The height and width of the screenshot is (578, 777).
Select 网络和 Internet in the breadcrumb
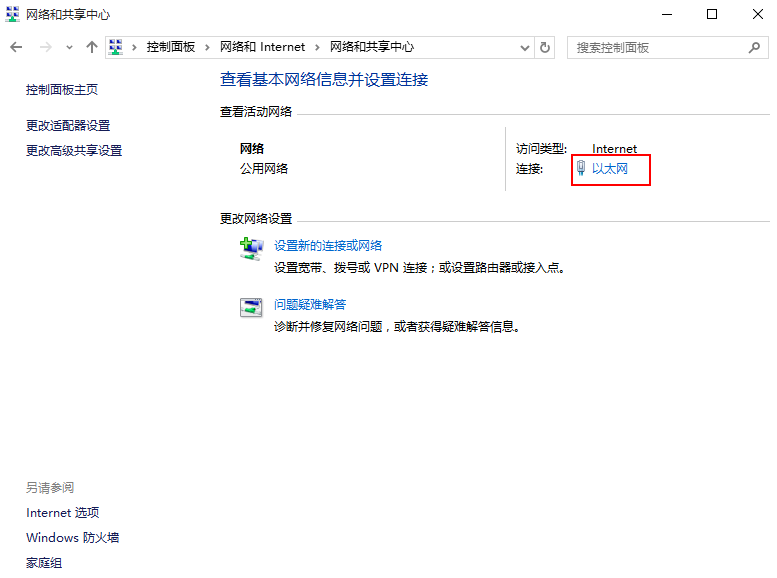click(x=263, y=47)
